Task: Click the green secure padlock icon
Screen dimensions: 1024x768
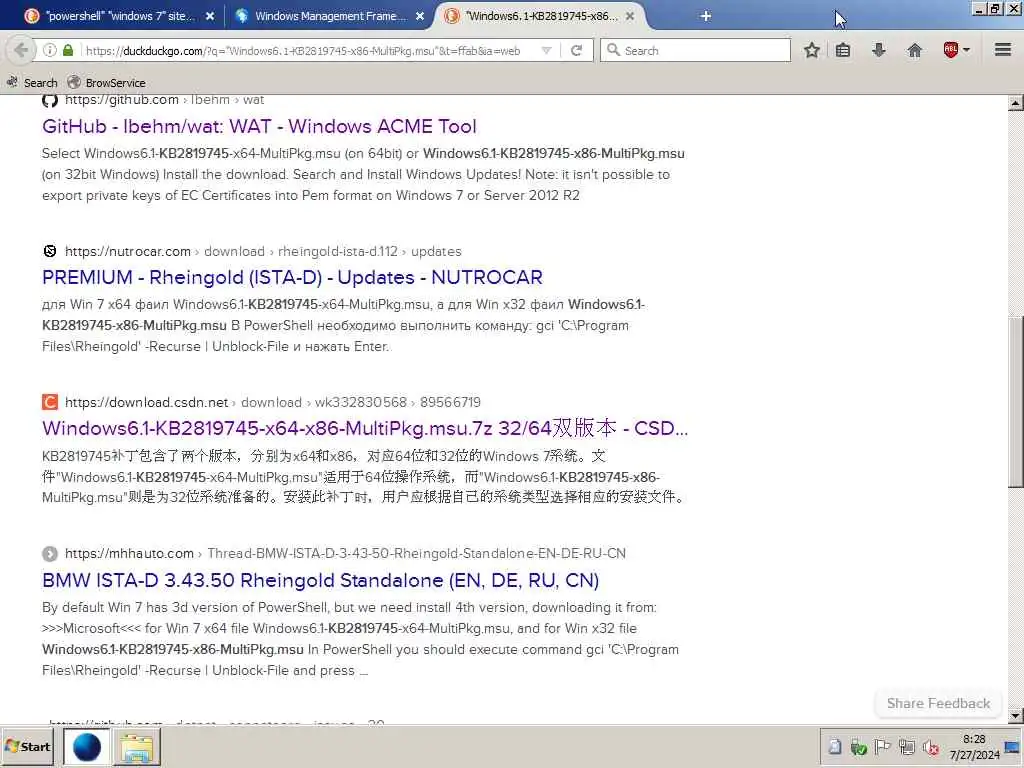Action: coord(68,50)
